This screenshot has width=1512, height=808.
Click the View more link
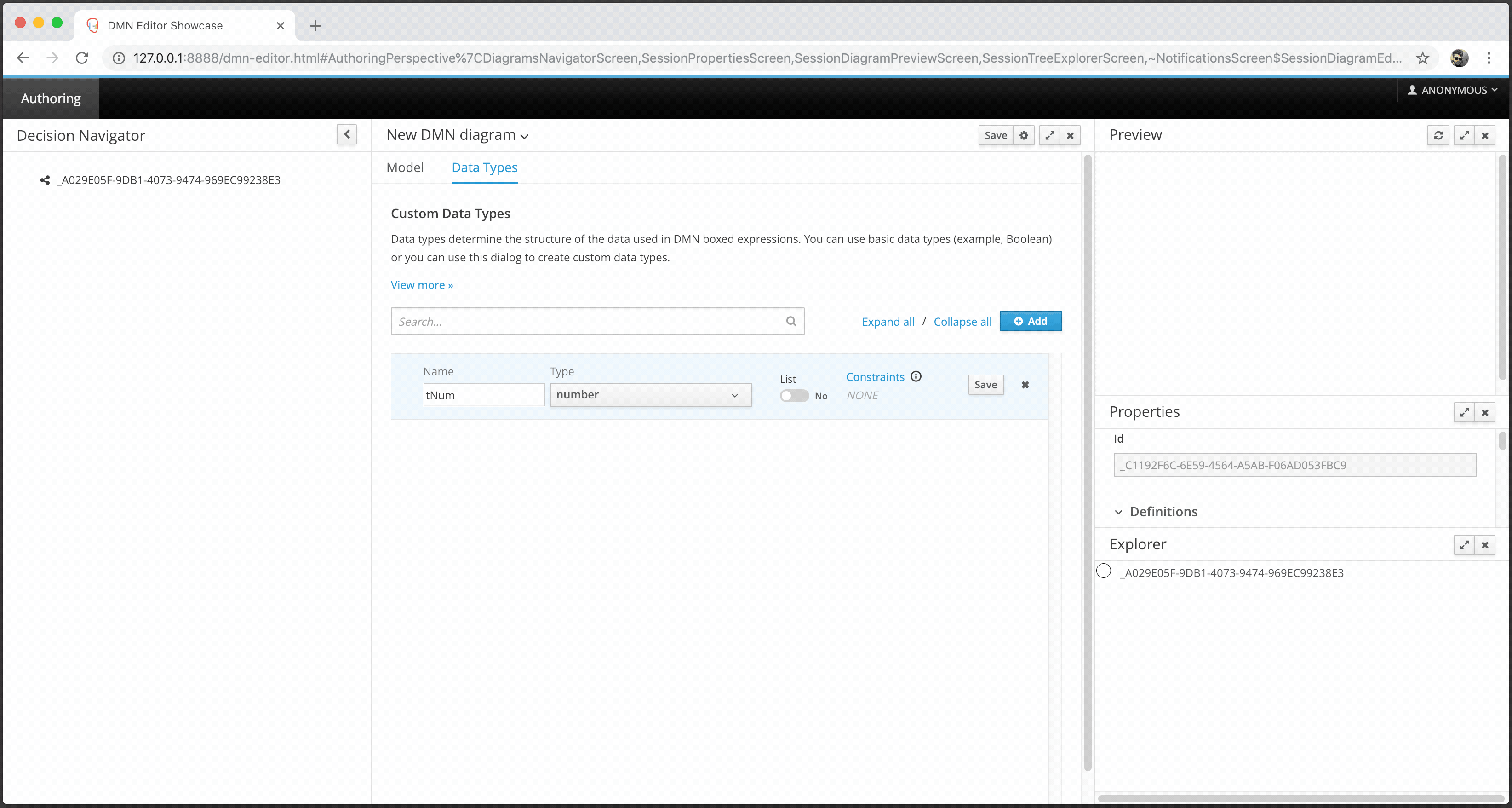tap(421, 285)
